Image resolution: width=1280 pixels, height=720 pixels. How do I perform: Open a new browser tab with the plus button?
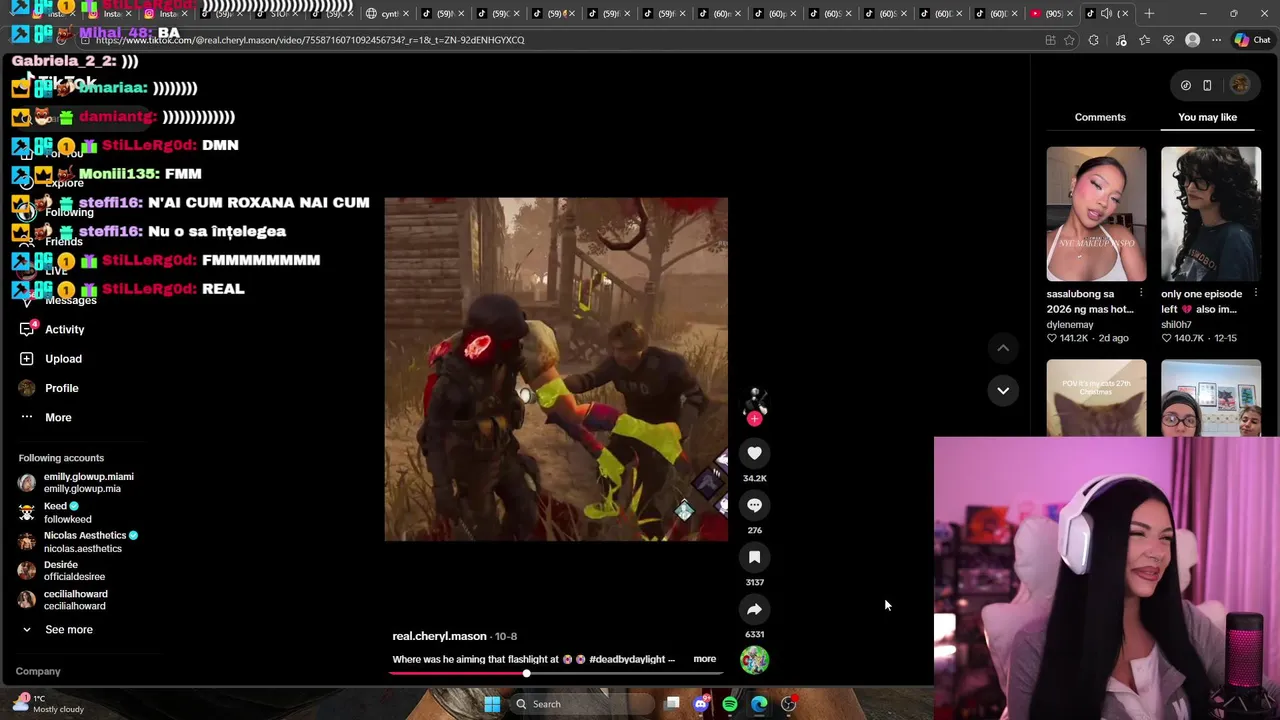1149,13
